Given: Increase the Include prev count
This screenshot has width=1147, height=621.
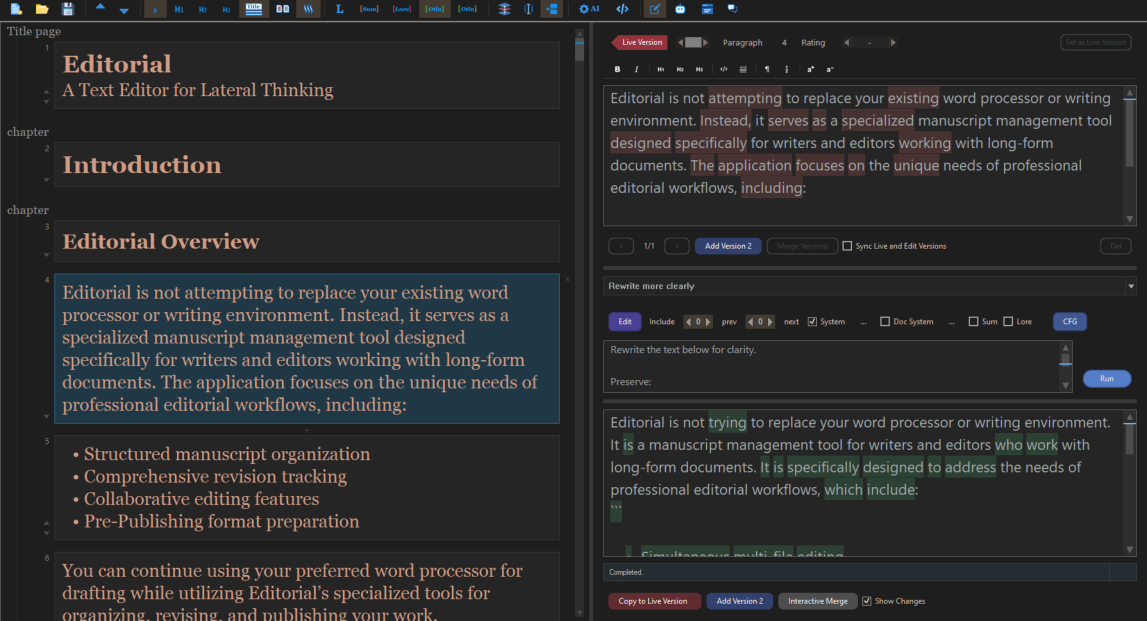Looking at the screenshot, I should (707, 322).
